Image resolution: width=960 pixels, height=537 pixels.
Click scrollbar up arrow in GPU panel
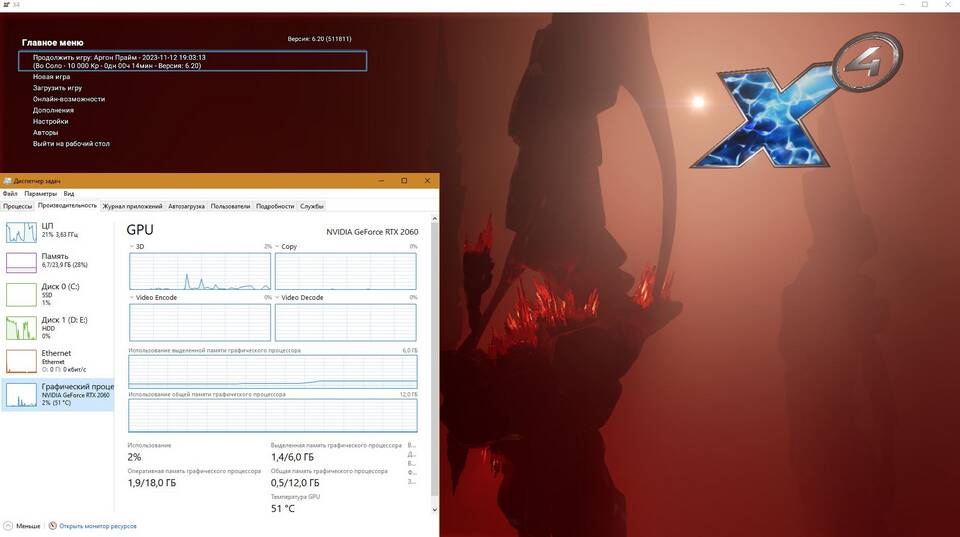click(435, 219)
